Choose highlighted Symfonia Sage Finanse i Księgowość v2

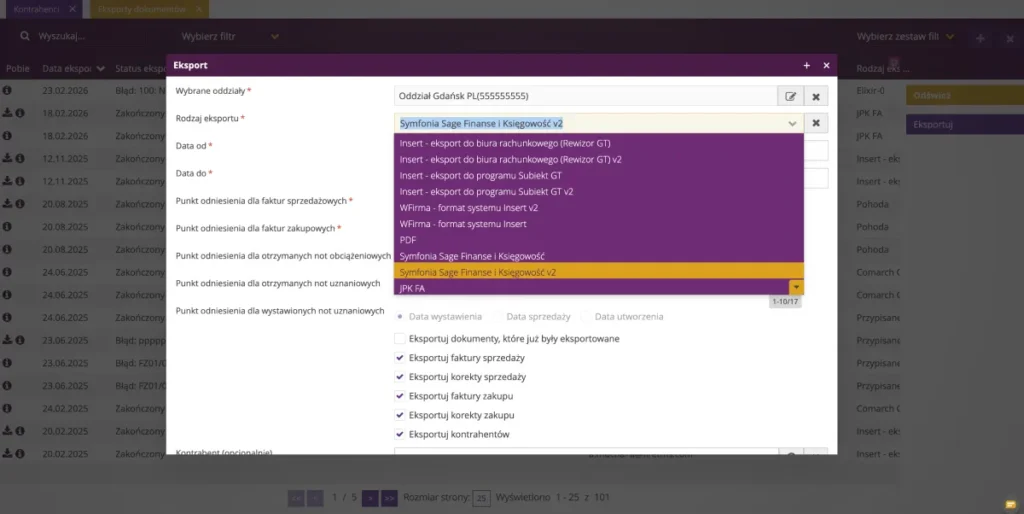point(598,272)
